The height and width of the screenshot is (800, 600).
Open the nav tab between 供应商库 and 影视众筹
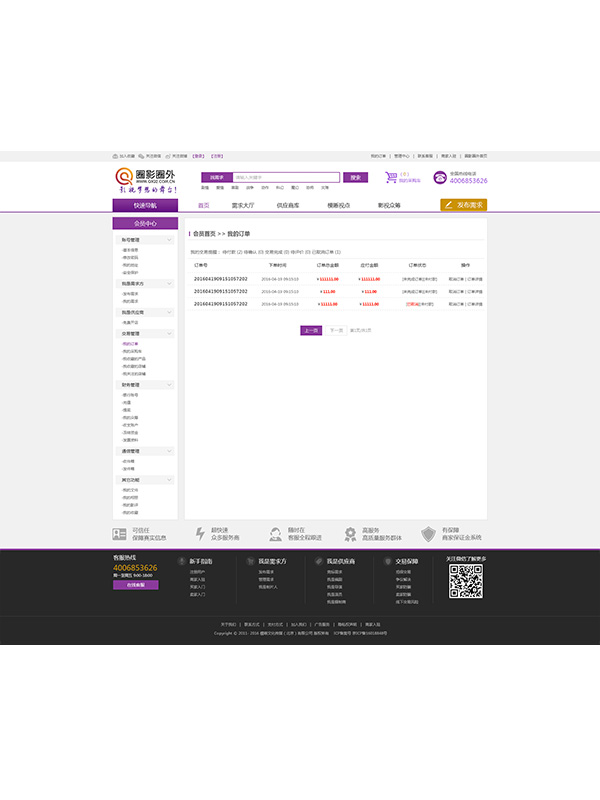[339, 206]
